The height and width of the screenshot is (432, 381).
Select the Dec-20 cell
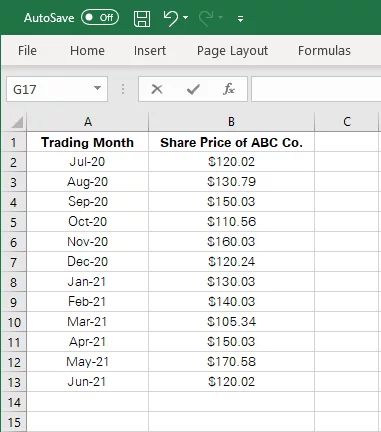88,262
